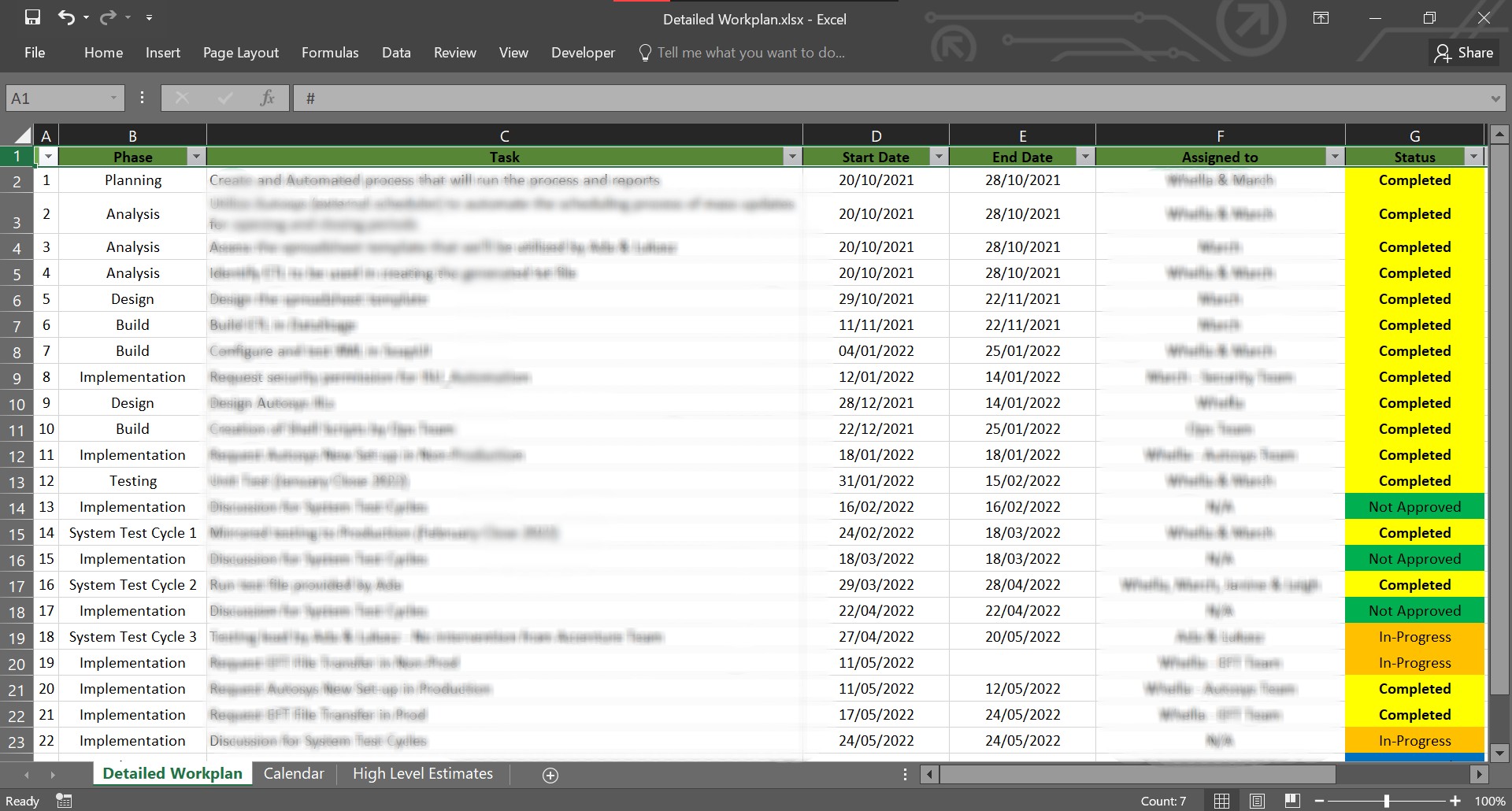Share the workbook
1512x811 pixels.
pos(1464,53)
